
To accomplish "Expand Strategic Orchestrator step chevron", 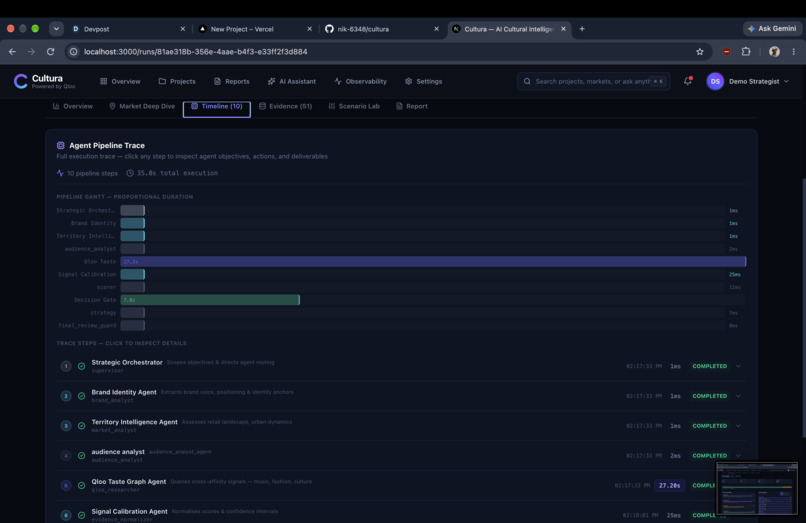I will pyautogui.click(x=738, y=366).
